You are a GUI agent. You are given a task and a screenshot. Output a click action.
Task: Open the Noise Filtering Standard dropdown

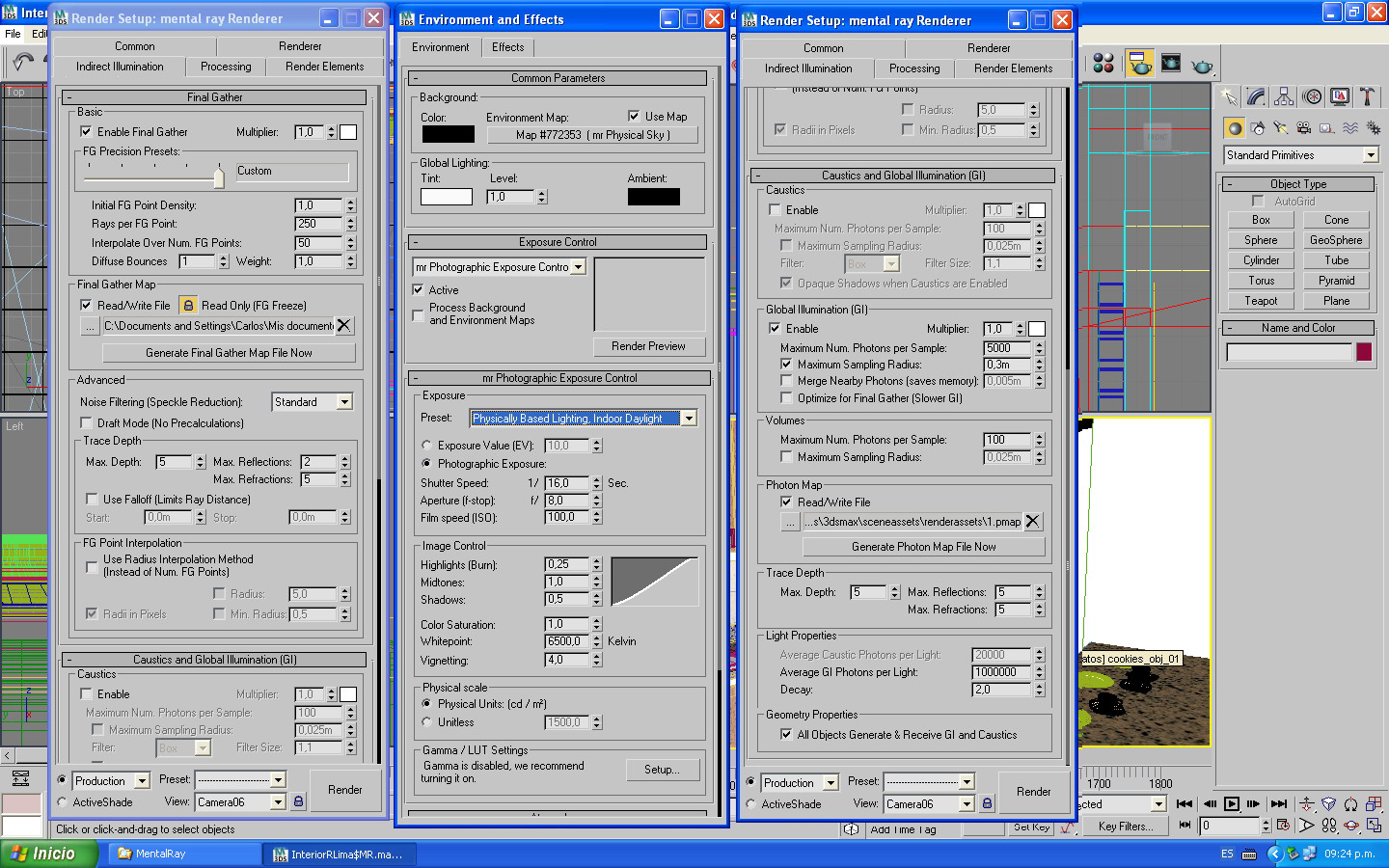coord(313,402)
